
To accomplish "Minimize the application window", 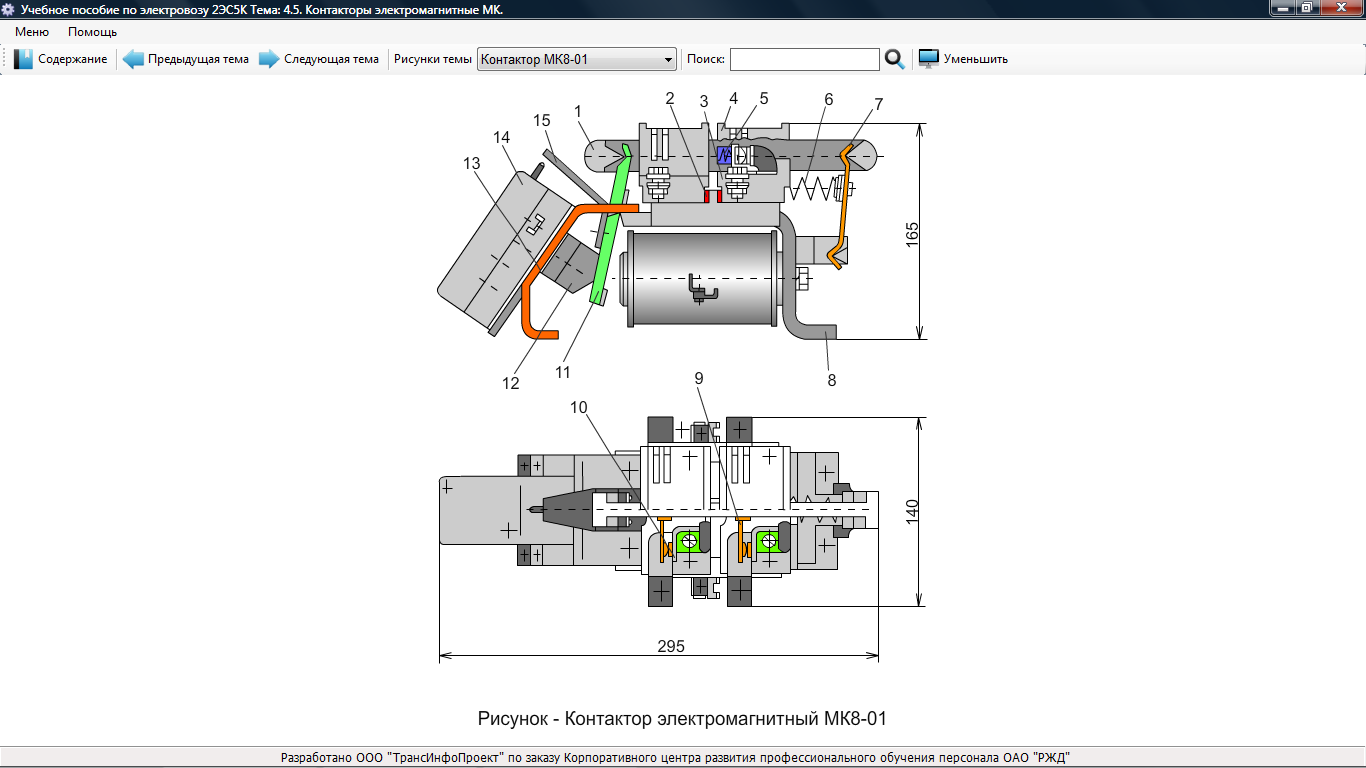I will coord(1283,8).
